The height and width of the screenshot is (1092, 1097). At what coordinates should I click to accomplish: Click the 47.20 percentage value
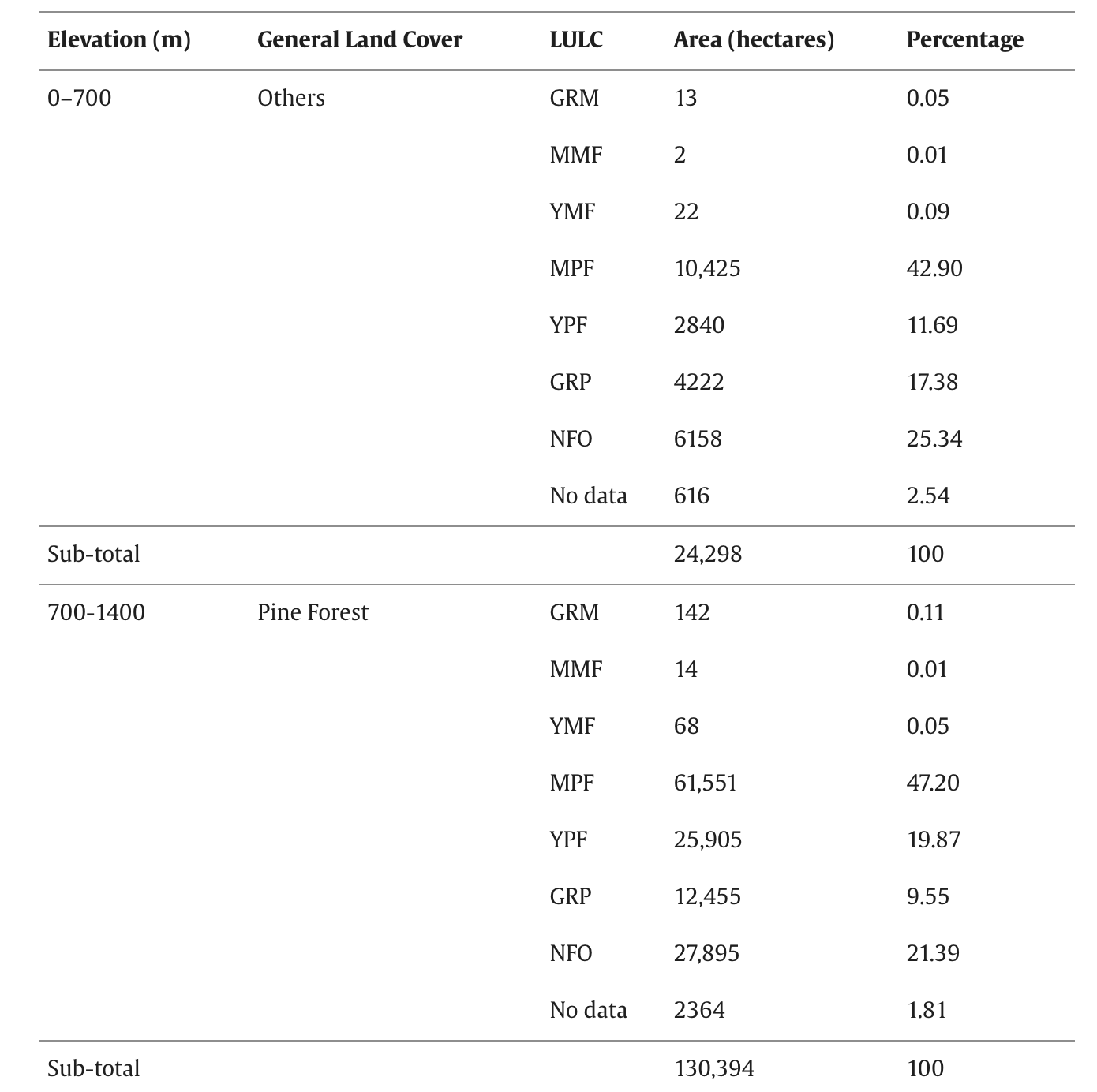click(x=933, y=783)
